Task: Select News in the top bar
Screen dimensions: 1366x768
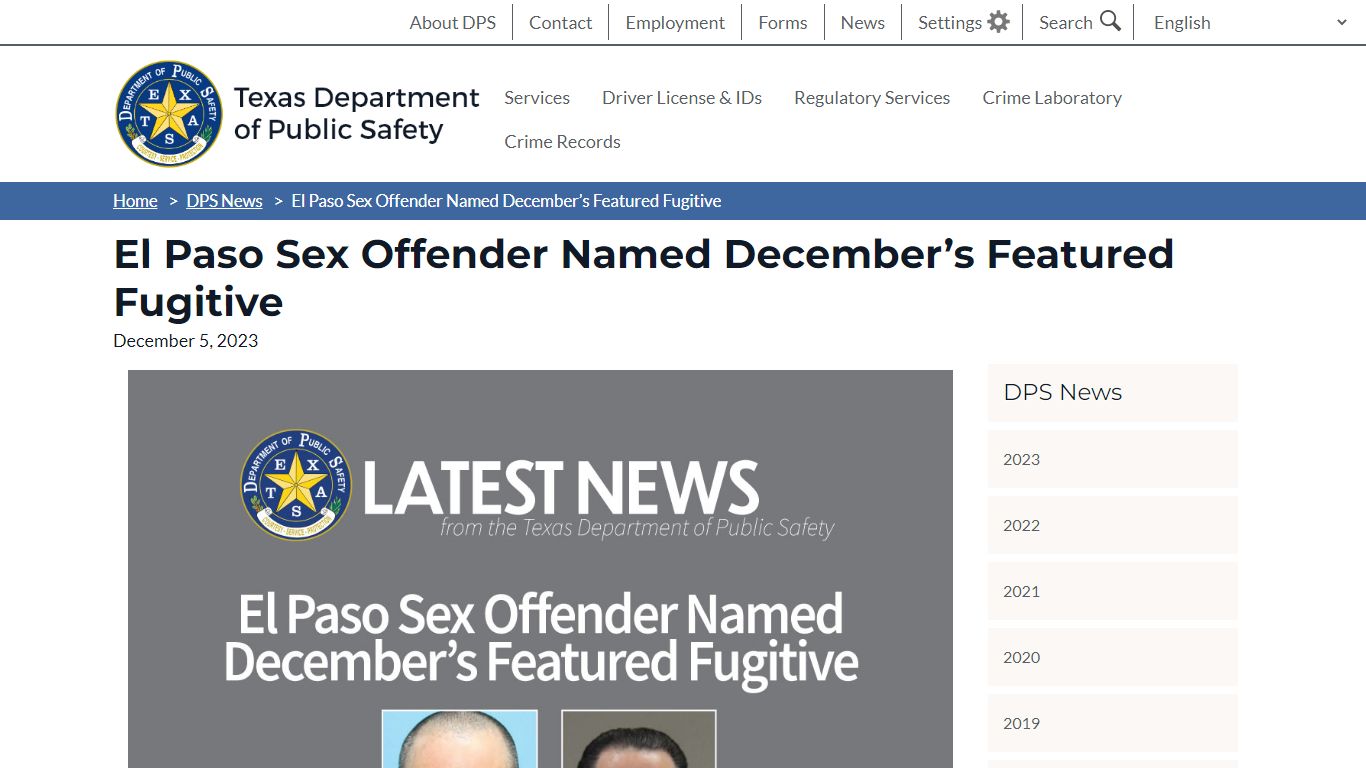Action: click(862, 22)
